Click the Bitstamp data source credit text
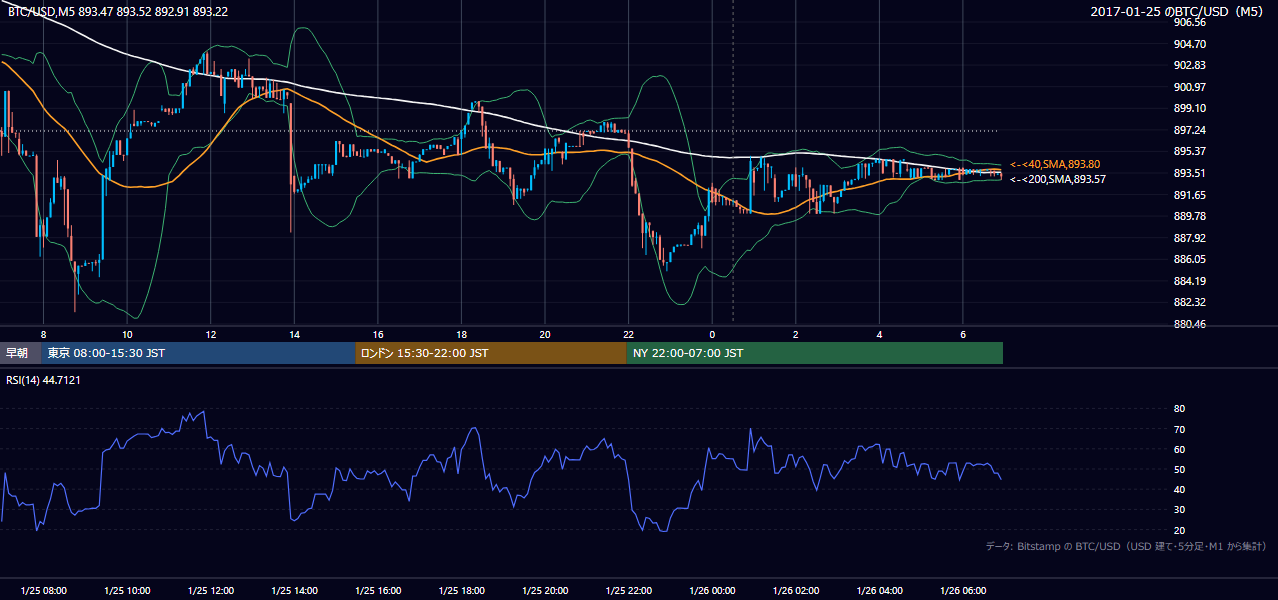The width and height of the screenshot is (1278, 600). click(x=1126, y=547)
